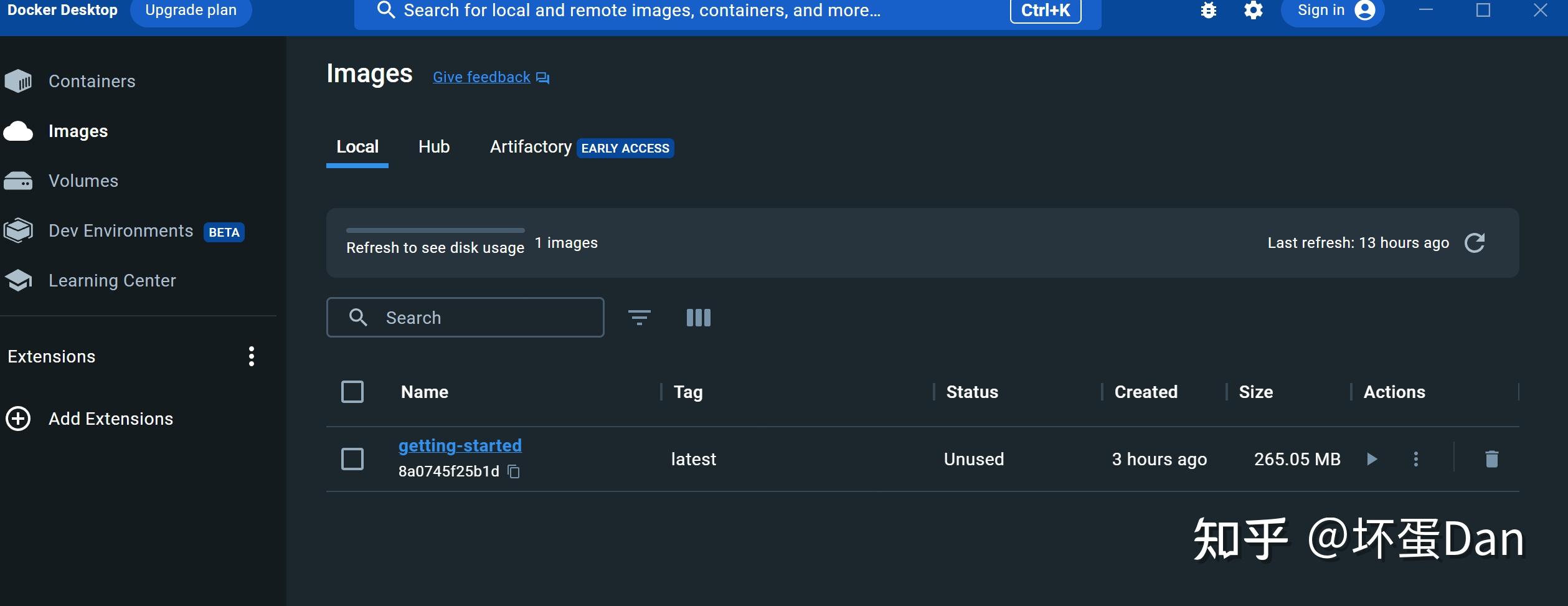Open Settings via the gear icon
This screenshot has width=1568, height=606.
1254,11
